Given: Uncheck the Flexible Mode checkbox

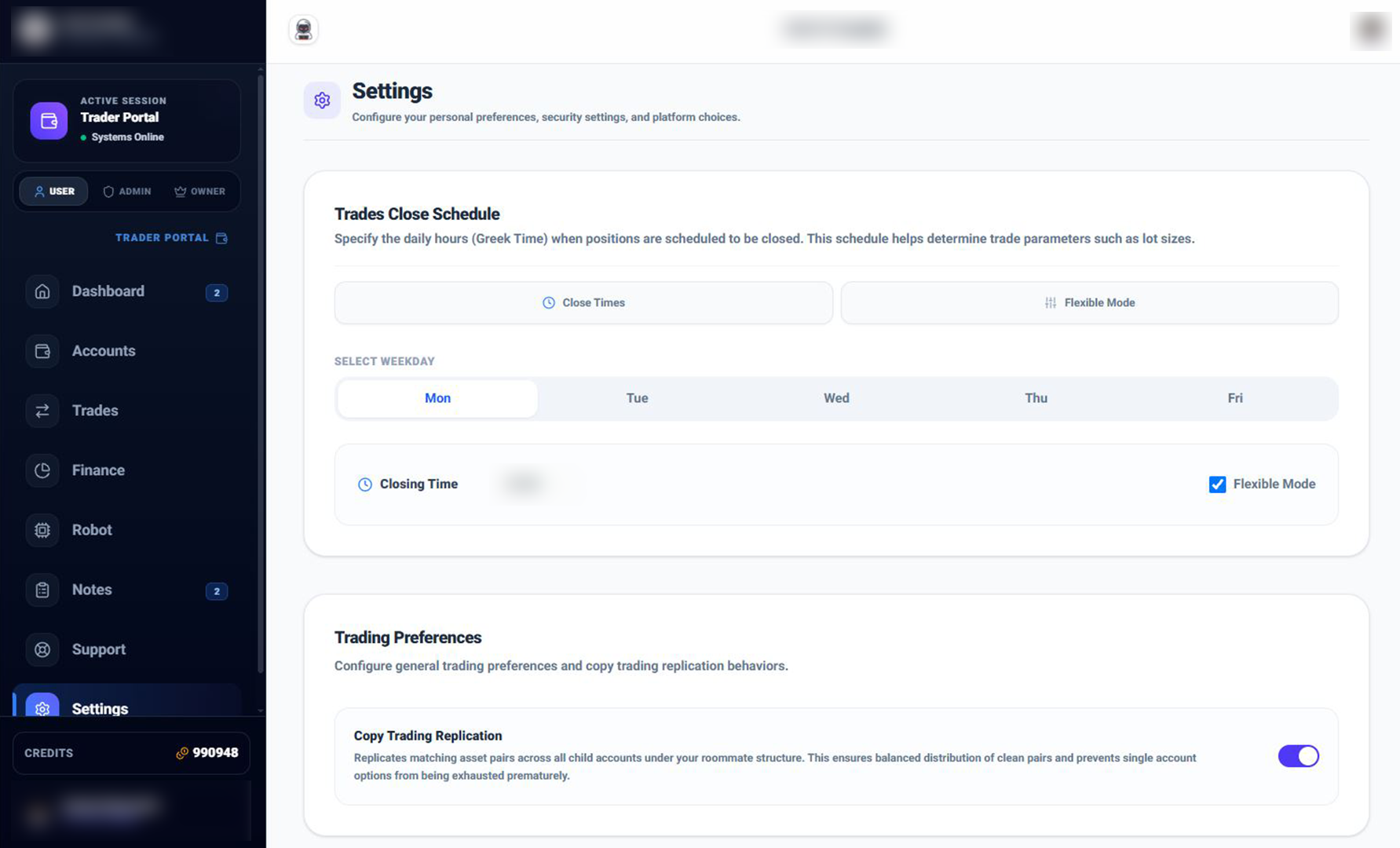Looking at the screenshot, I should [x=1217, y=484].
